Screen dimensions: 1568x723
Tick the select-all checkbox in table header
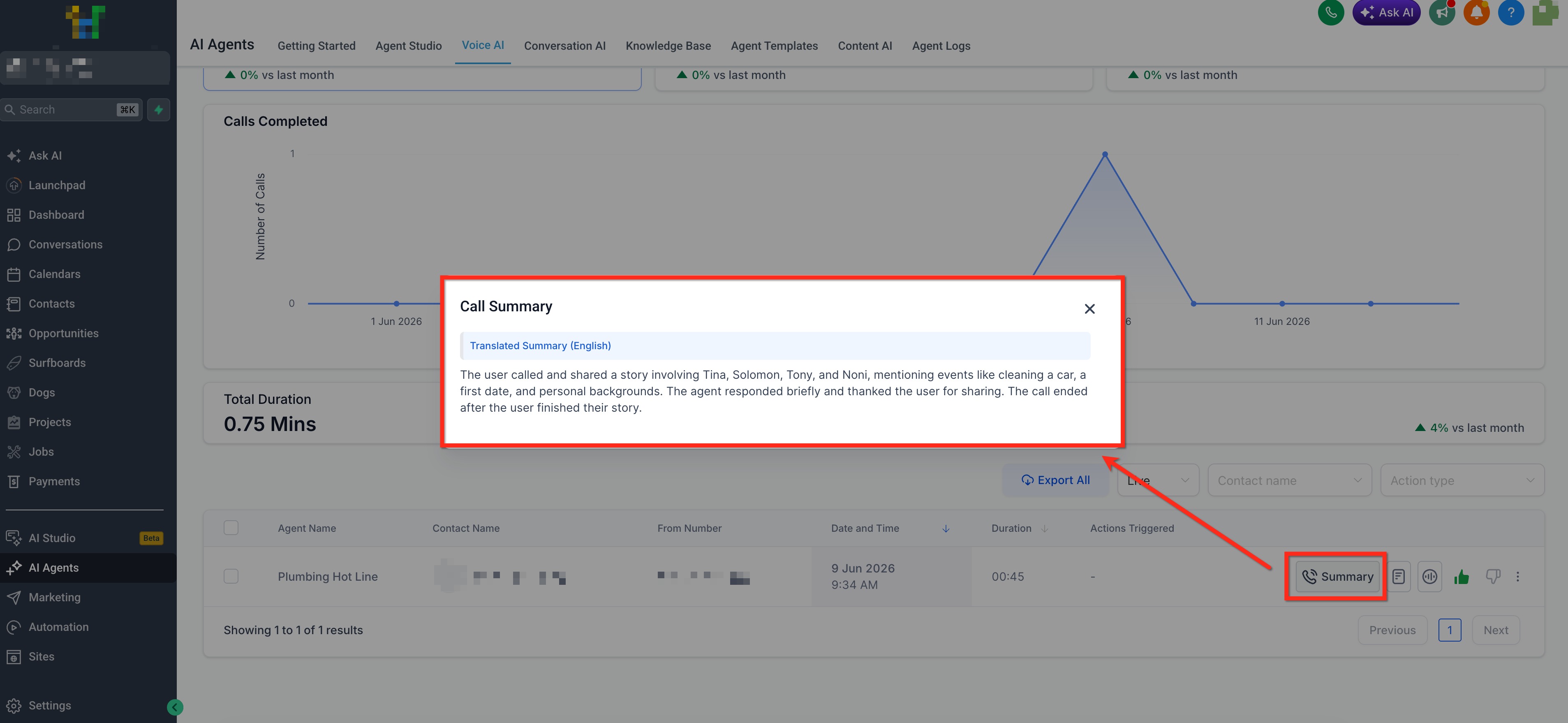pyautogui.click(x=231, y=528)
